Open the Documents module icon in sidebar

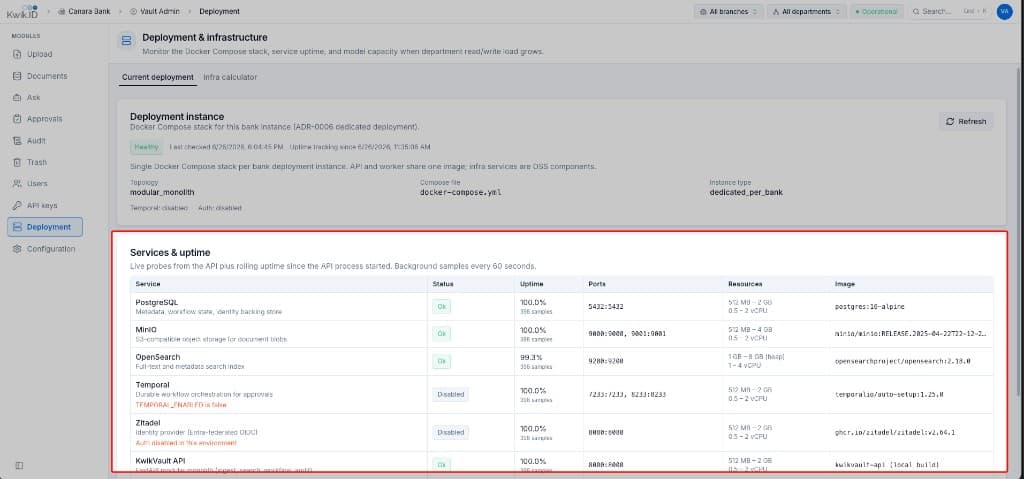coord(17,76)
